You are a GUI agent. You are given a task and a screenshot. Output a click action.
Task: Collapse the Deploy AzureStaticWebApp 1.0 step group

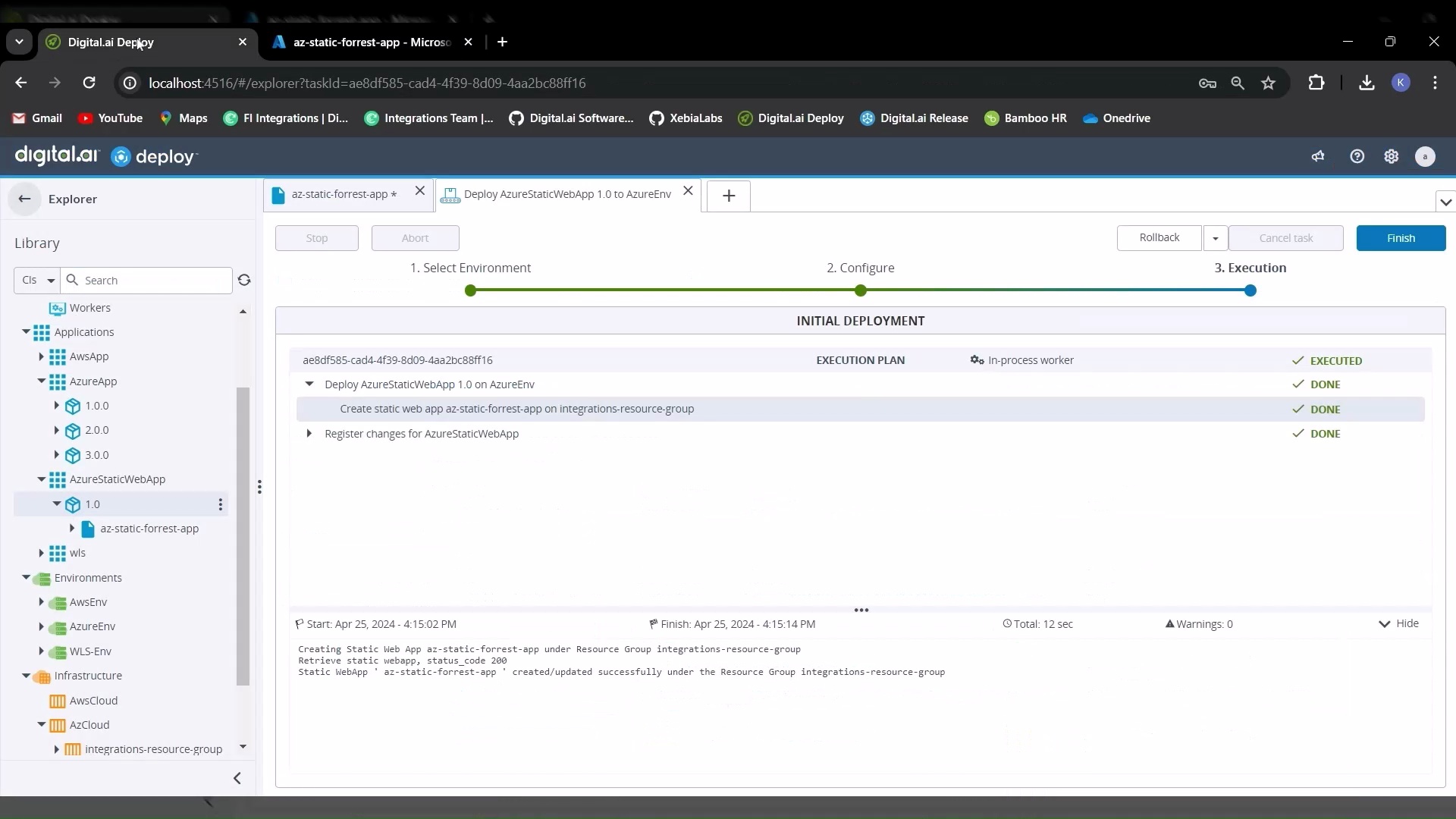(x=309, y=384)
